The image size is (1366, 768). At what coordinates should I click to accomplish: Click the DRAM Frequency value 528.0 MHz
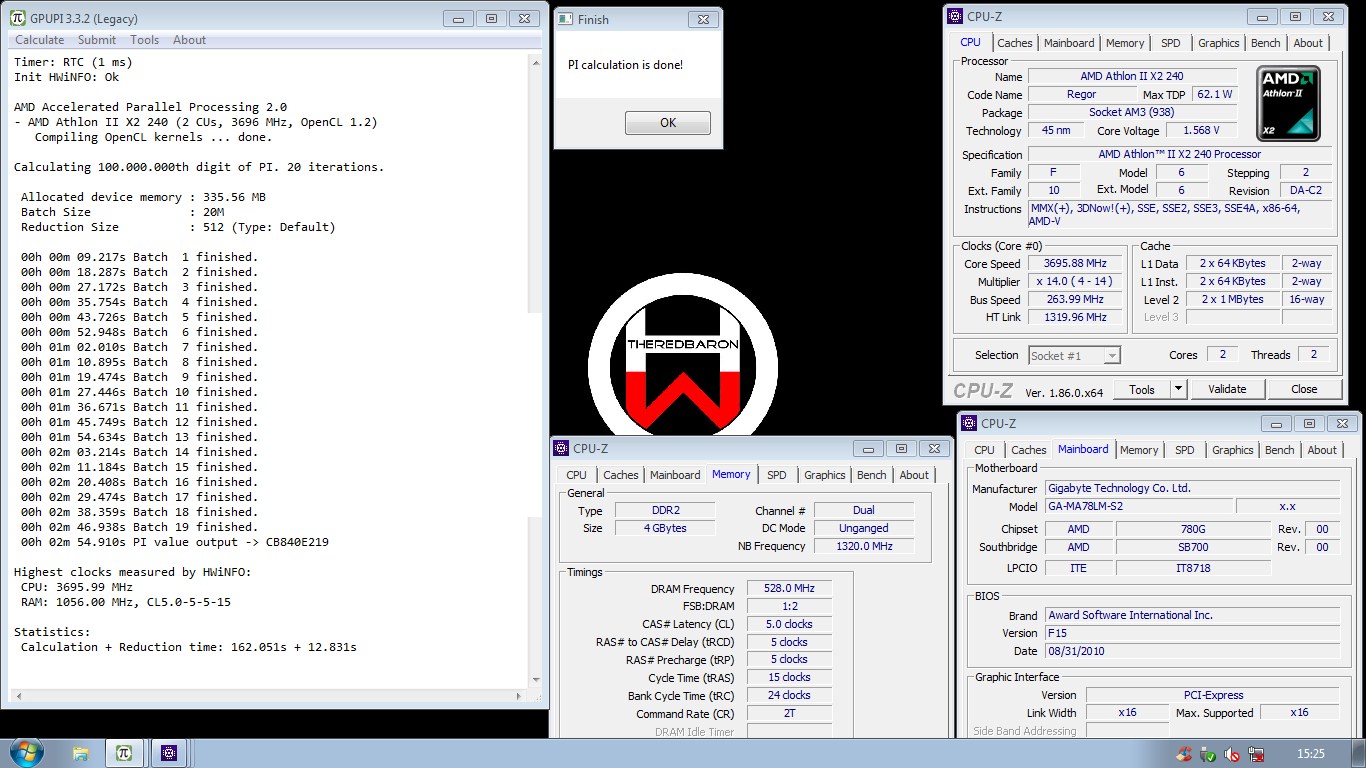(790, 589)
